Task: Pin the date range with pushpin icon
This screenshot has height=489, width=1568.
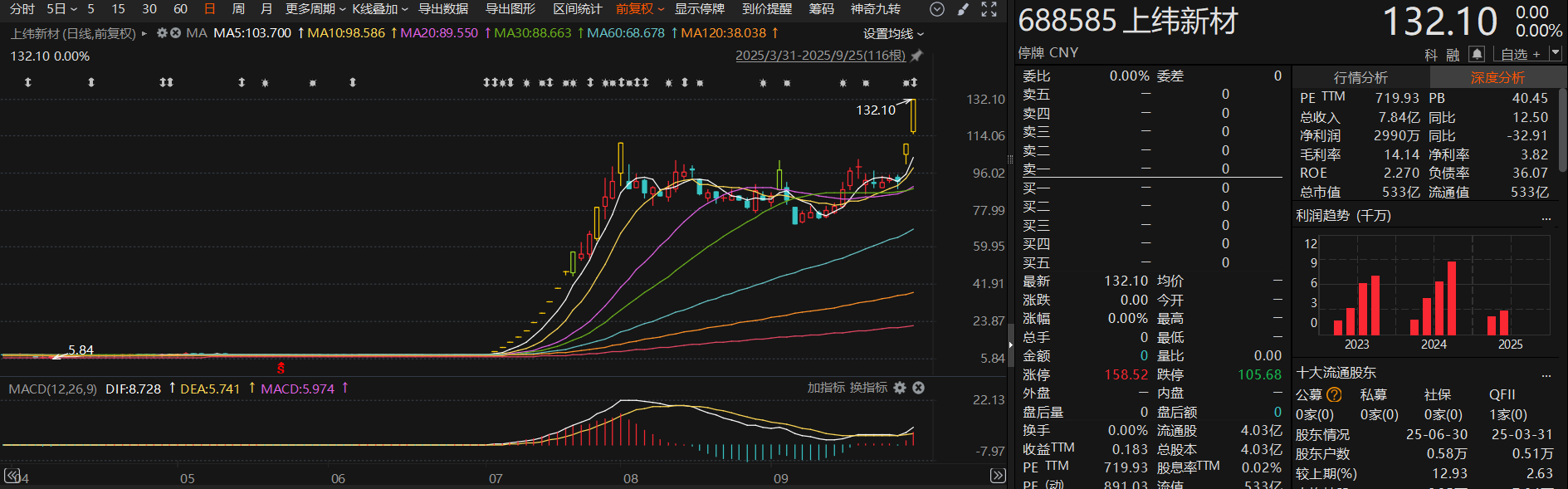Action: tap(916, 56)
